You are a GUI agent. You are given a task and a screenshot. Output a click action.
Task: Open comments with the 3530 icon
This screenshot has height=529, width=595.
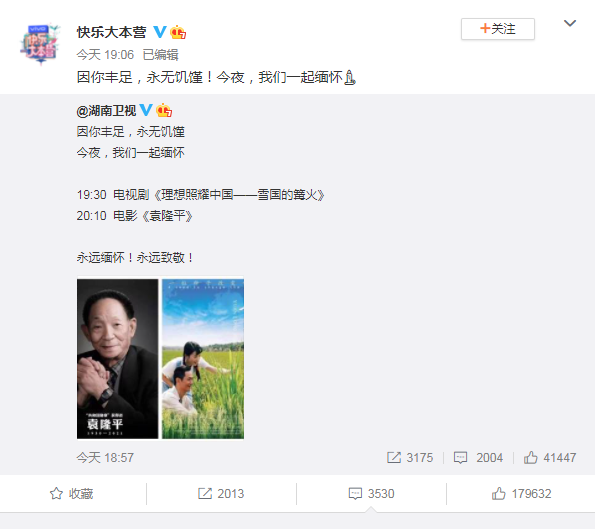371,494
